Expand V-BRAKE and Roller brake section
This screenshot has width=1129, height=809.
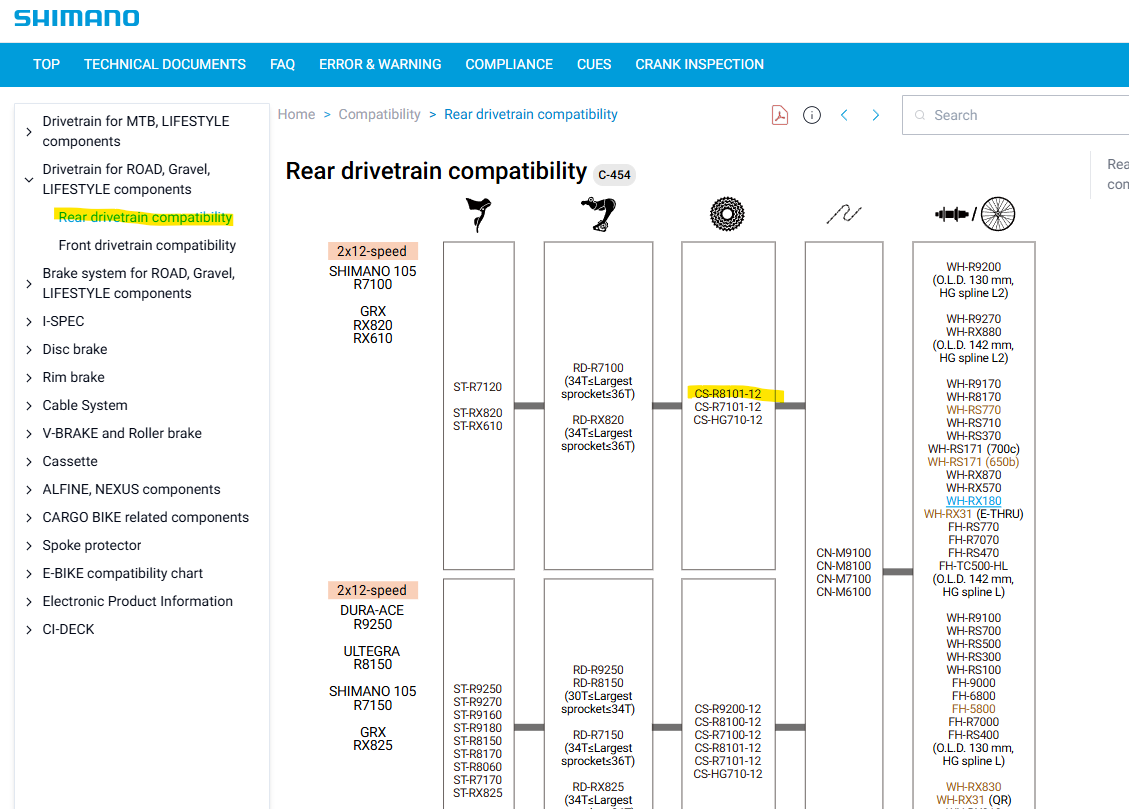[29, 434]
